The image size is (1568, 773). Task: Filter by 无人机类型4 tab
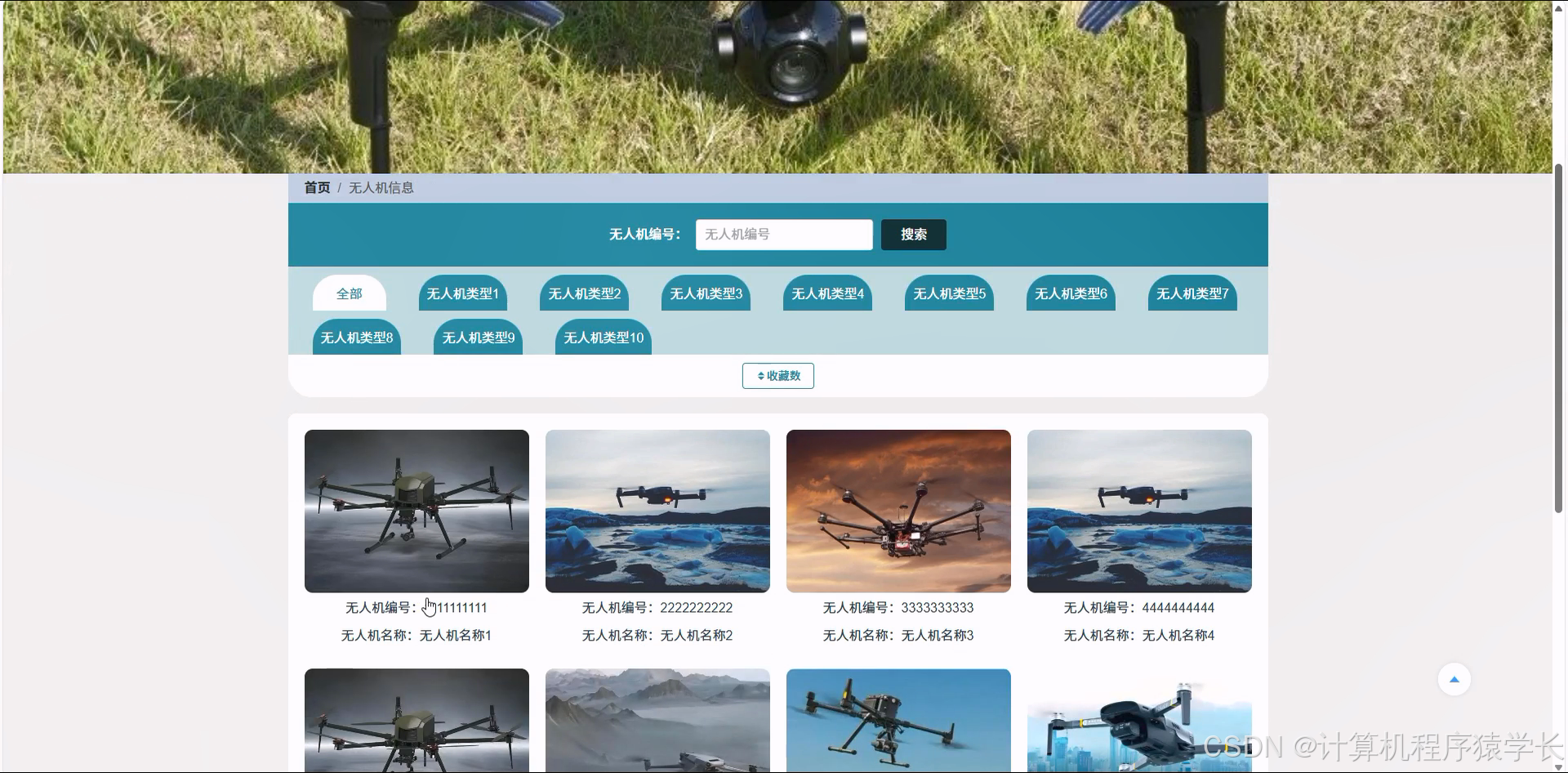(x=827, y=293)
